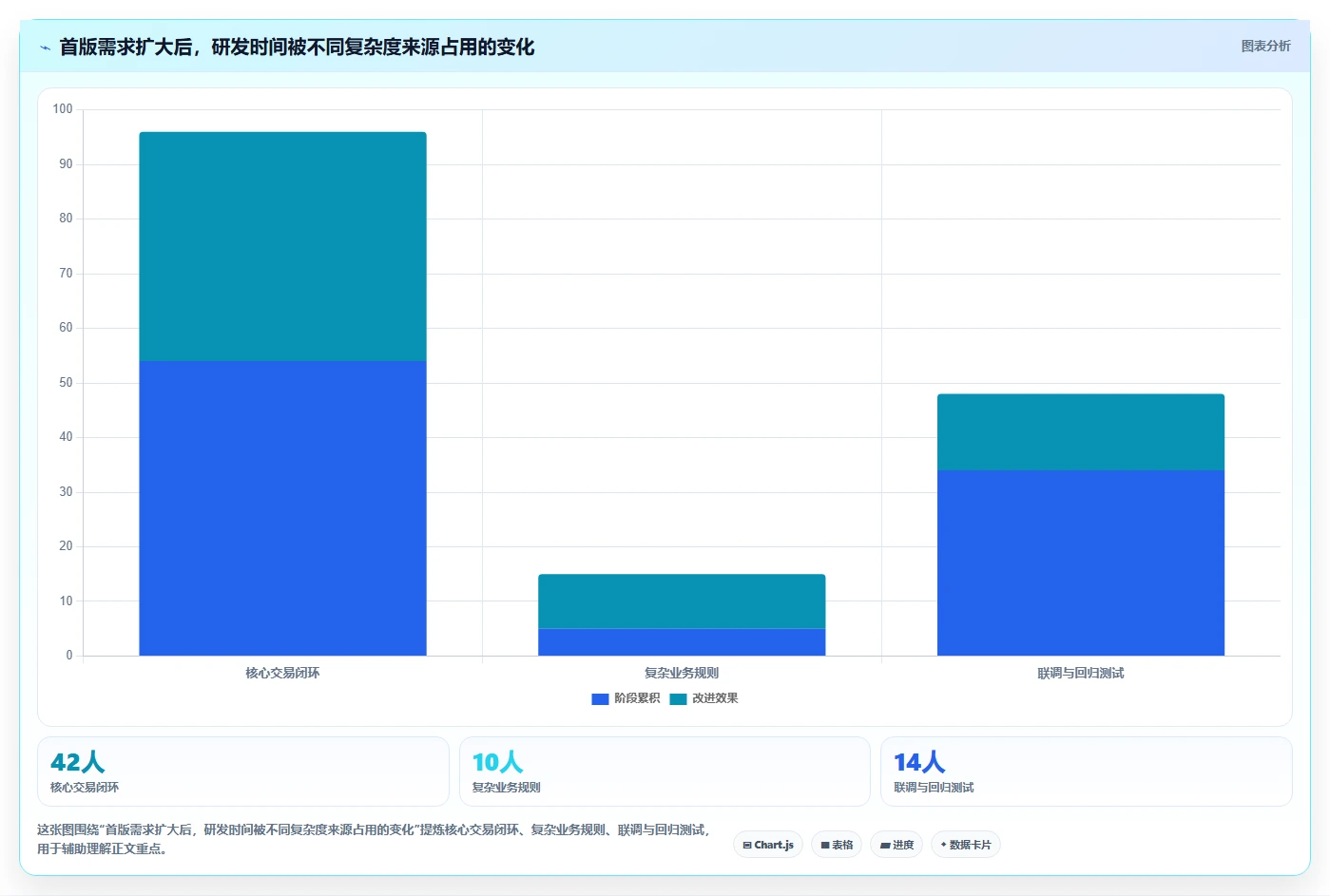
Task: Select the 表格 tag
Action: click(x=837, y=845)
